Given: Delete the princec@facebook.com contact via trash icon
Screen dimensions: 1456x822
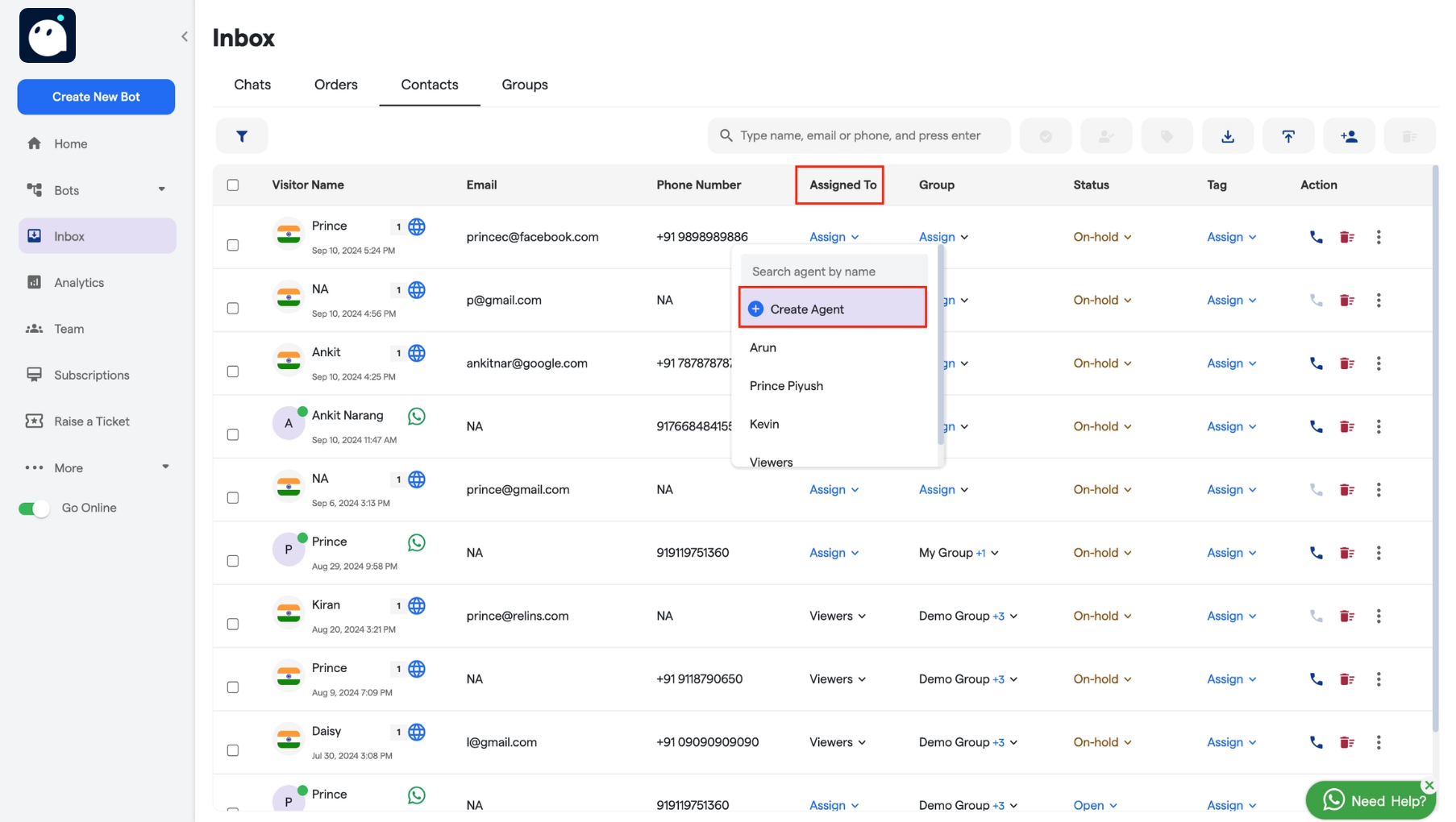Looking at the screenshot, I should [x=1347, y=237].
